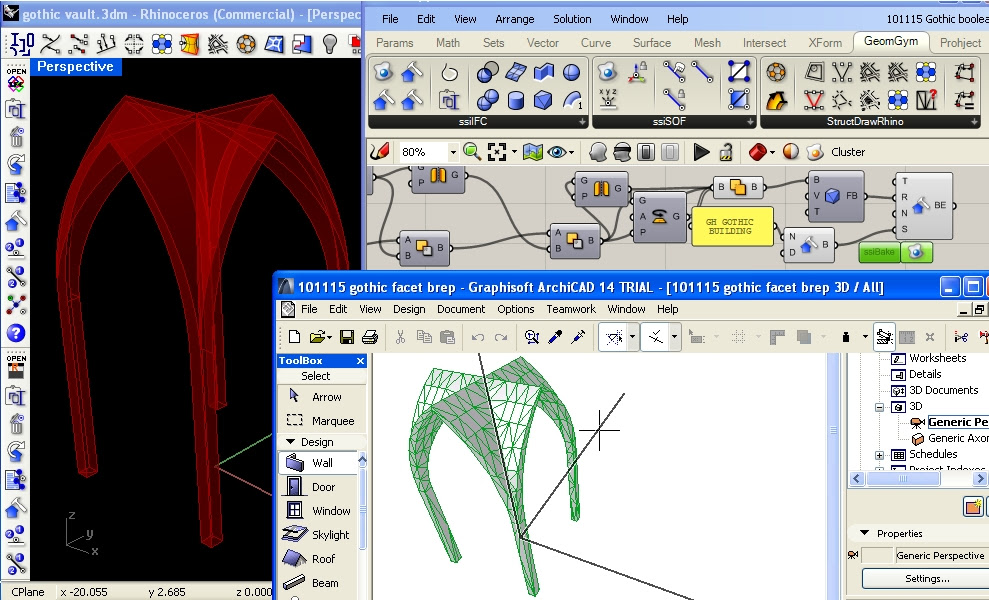Expand the Schedules tree node
This screenshot has height=600, width=989.
coord(879,455)
